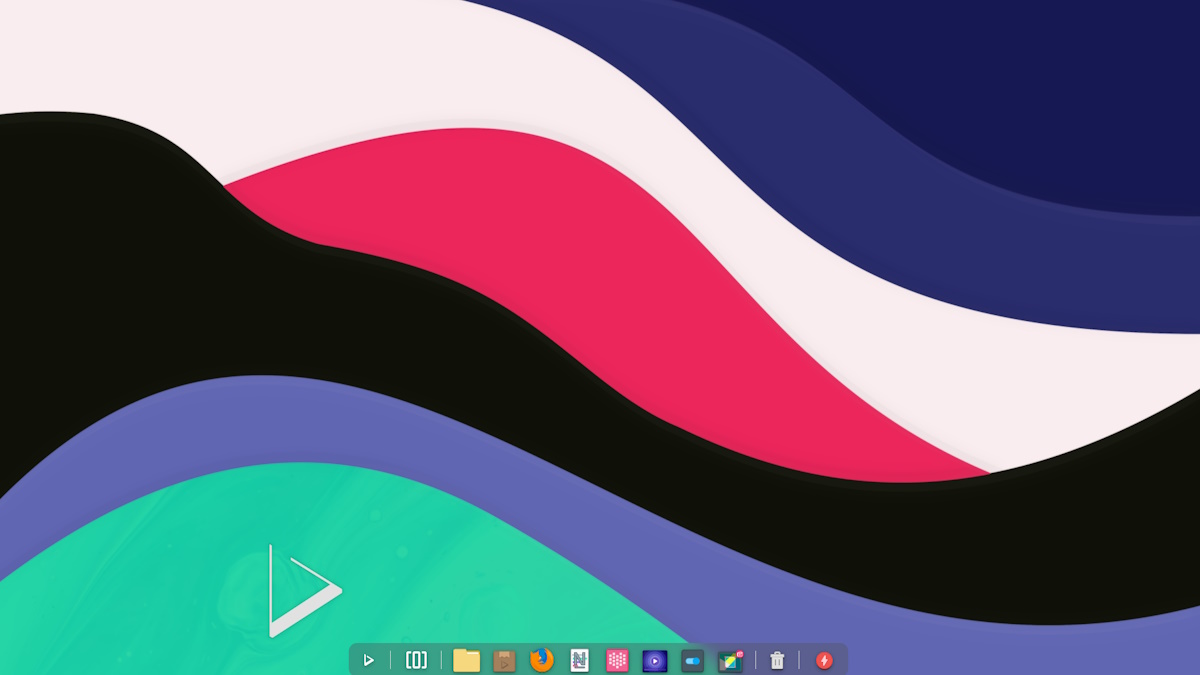Open the colorful app with notification badge
The height and width of the screenshot is (675, 1200).
(x=730, y=660)
